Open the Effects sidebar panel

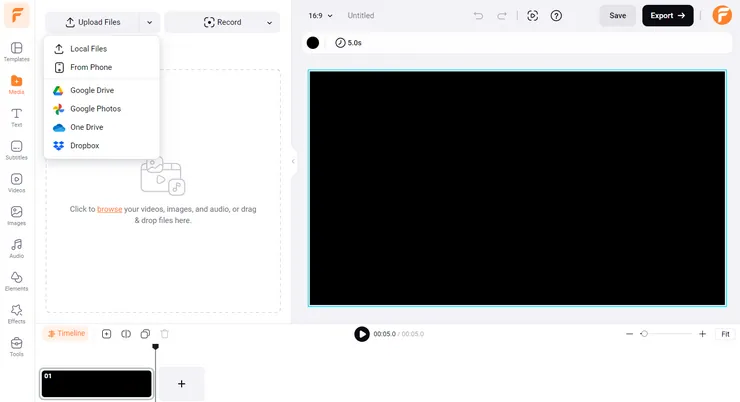(x=16, y=313)
